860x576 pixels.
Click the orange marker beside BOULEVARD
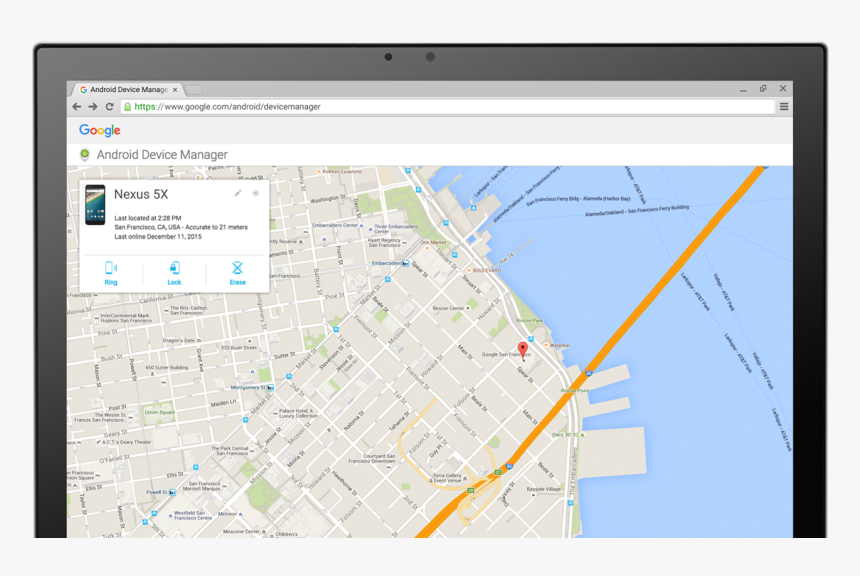click(x=469, y=270)
